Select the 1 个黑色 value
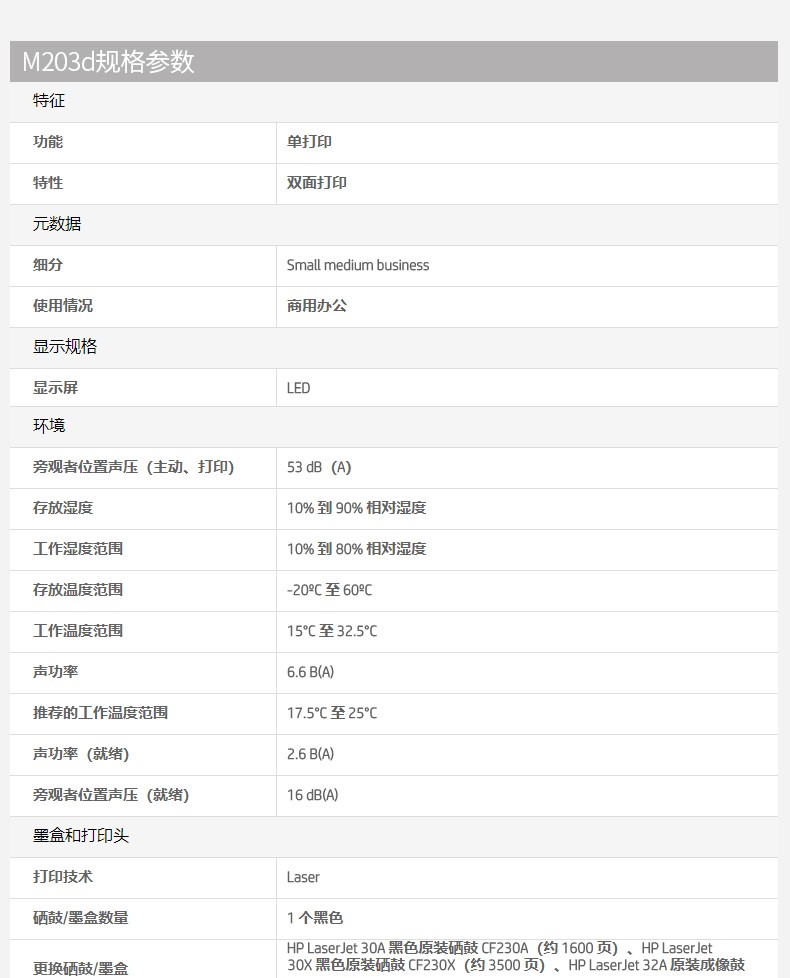This screenshot has height=978, width=790. (x=315, y=918)
